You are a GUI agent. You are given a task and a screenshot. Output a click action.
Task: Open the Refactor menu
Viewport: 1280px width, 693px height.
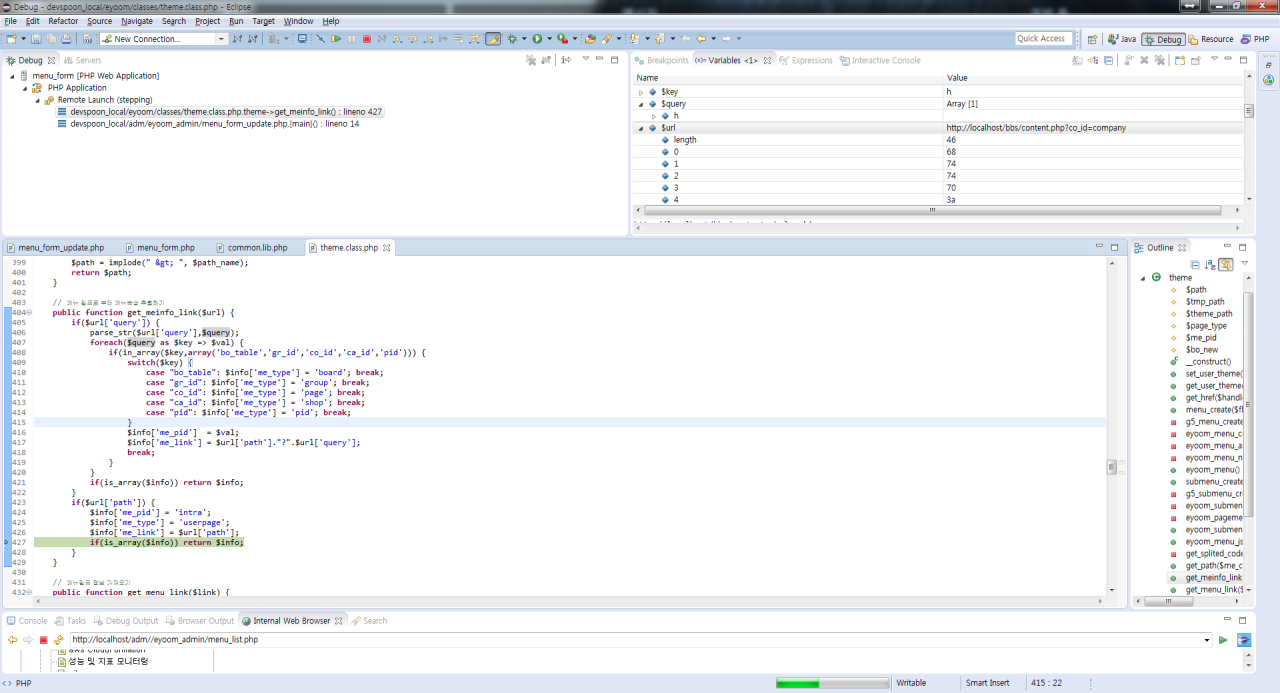(x=63, y=21)
